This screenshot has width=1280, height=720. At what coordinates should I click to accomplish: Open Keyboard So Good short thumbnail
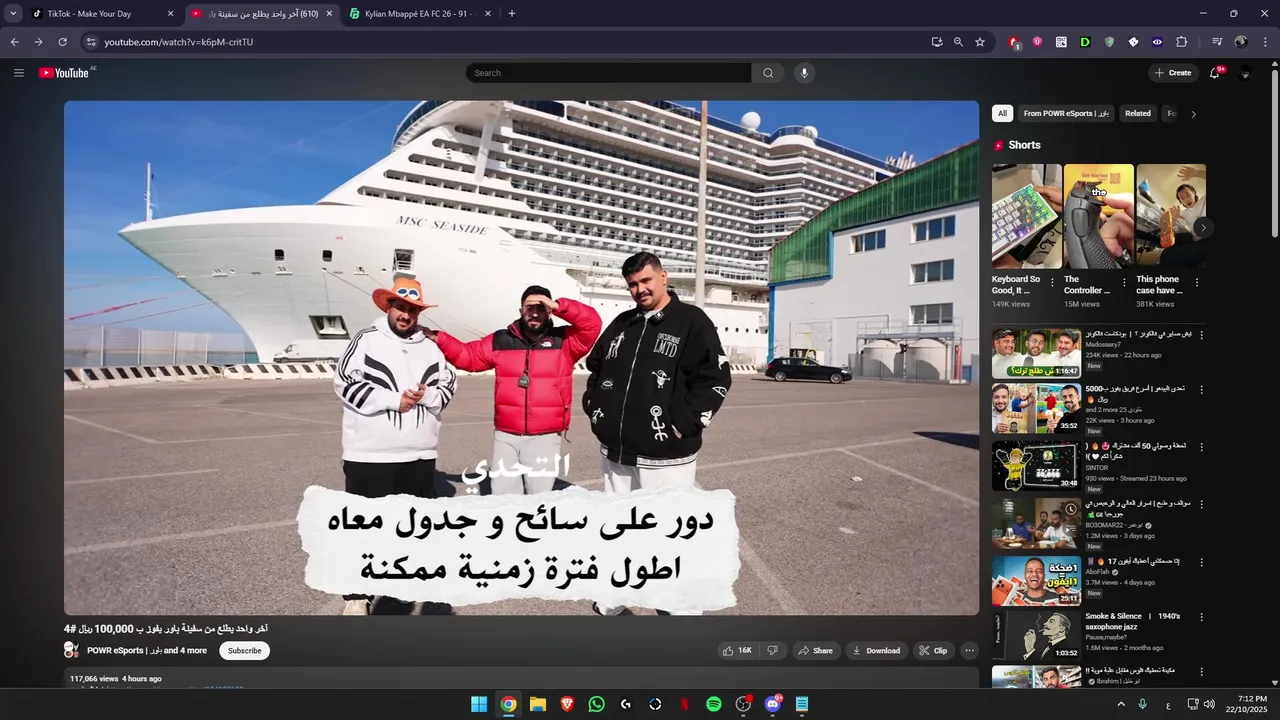point(1027,216)
